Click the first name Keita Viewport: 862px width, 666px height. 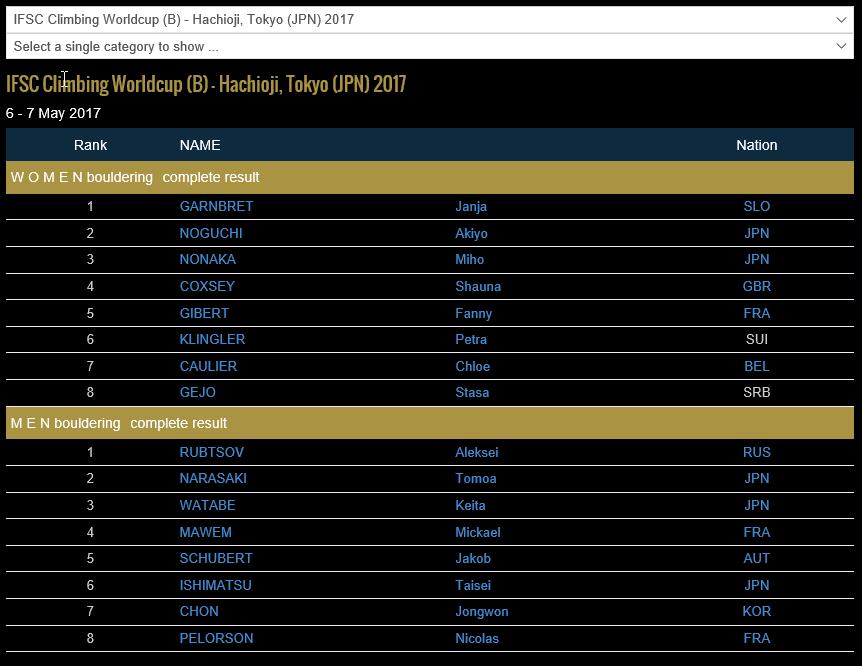click(x=470, y=505)
